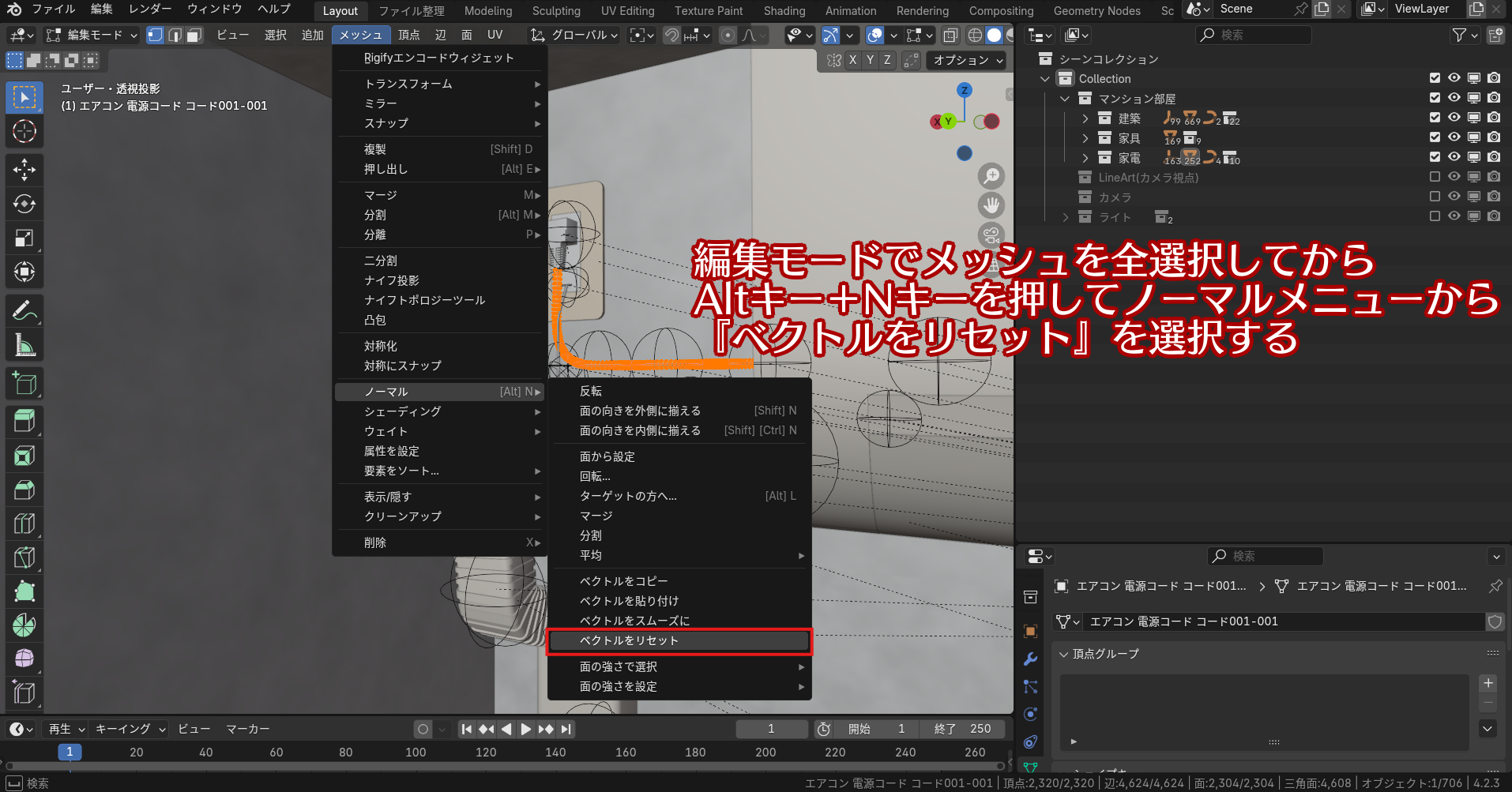
Task: Select the Rotate tool
Action: coord(24,204)
